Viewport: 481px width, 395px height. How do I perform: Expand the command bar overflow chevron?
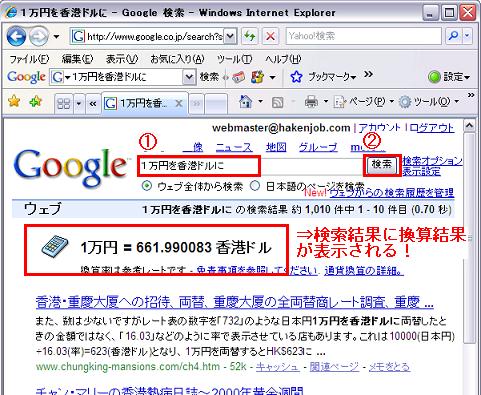pos(471,95)
